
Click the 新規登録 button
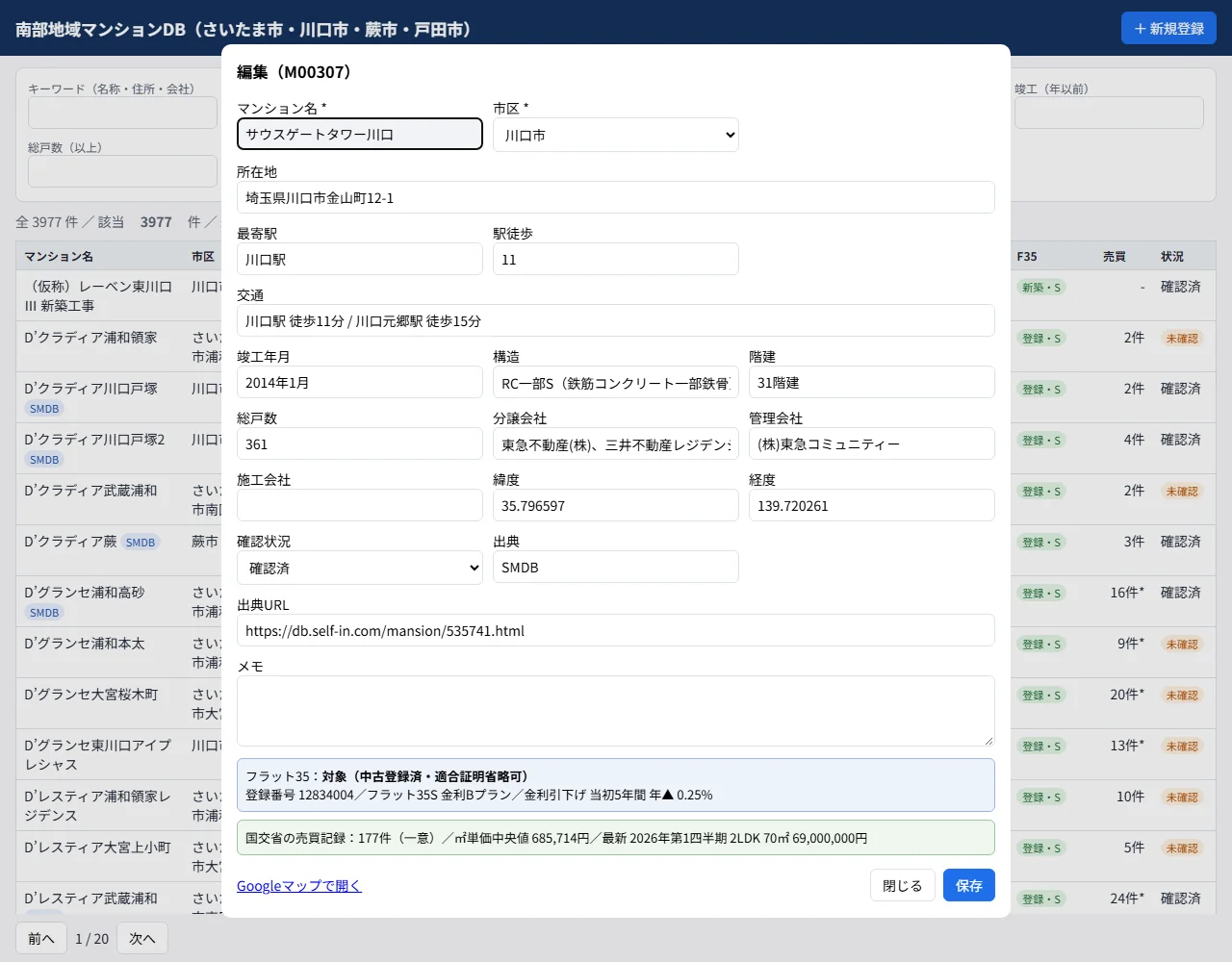coord(1168,29)
